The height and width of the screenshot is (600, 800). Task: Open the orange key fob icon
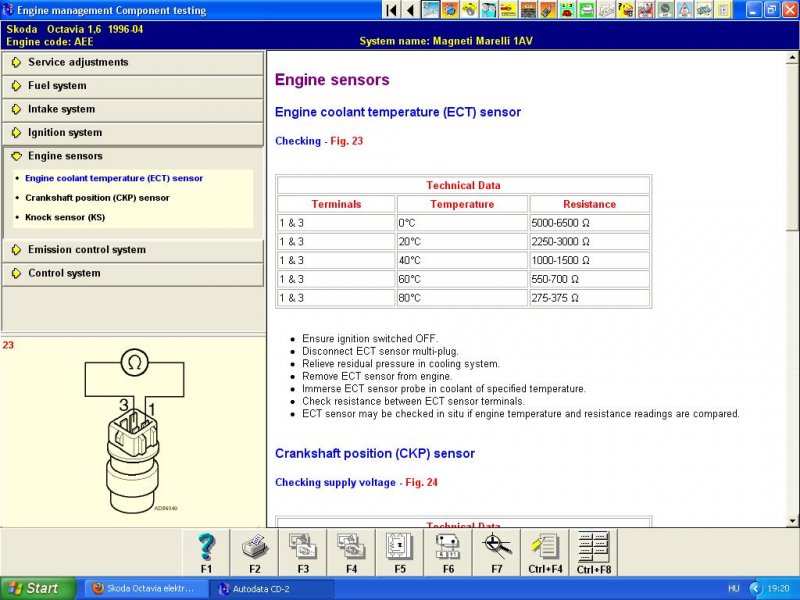coord(547,10)
